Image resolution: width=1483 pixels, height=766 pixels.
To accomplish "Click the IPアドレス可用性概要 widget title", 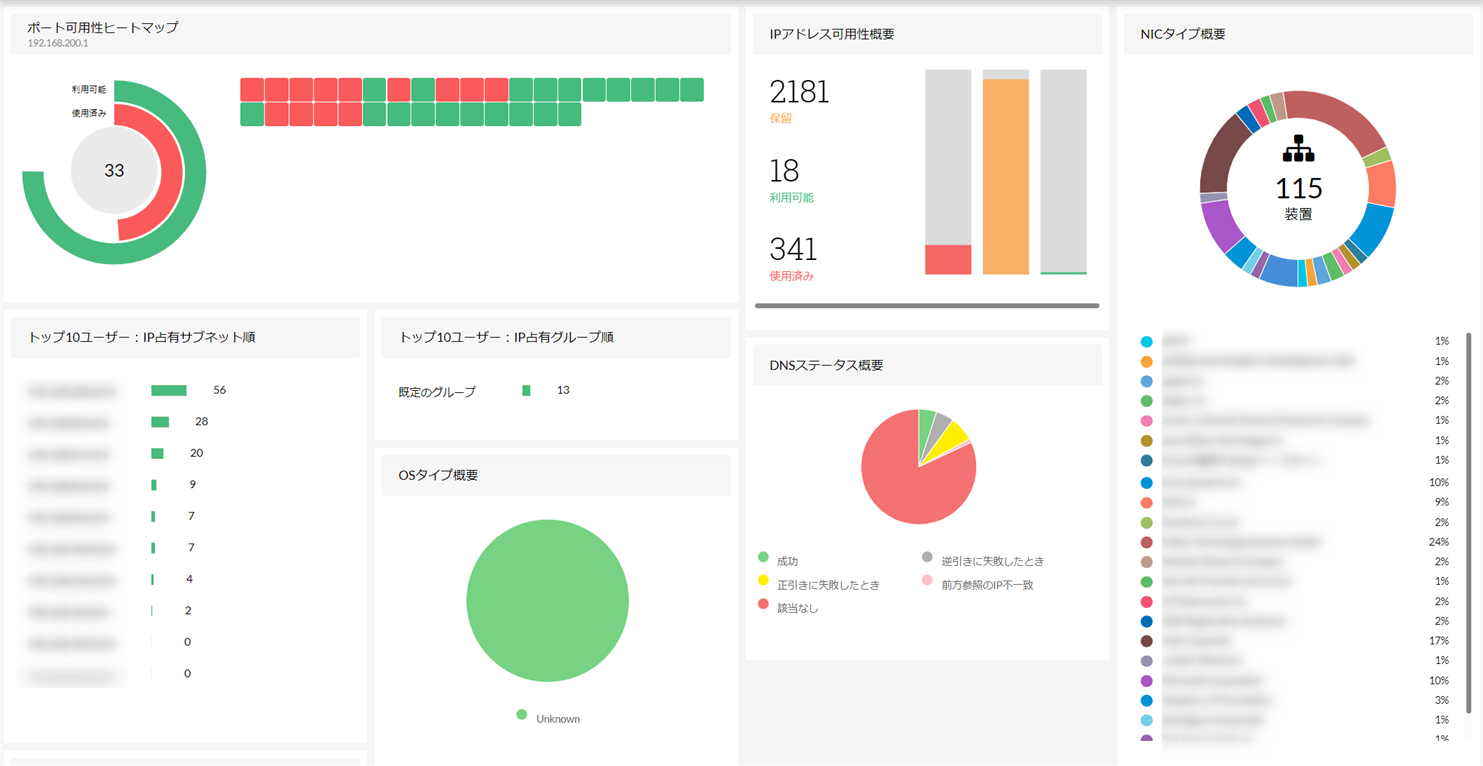I will pos(832,34).
